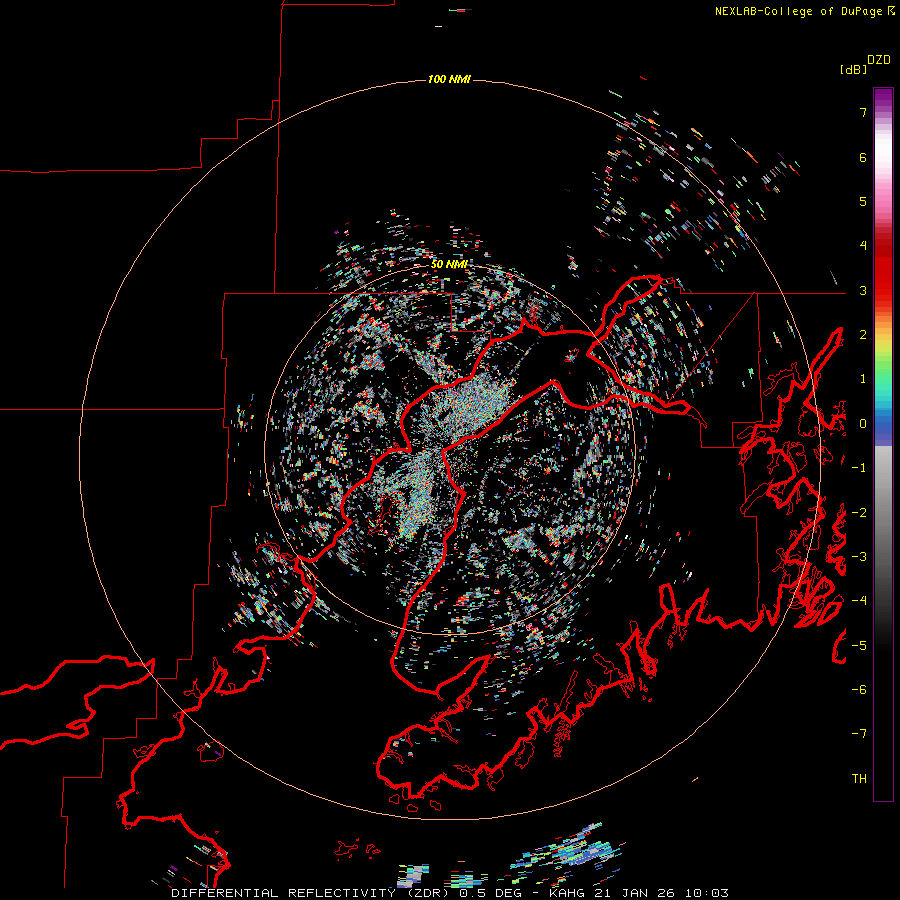Click the 5 value on the color scale
The width and height of the screenshot is (900, 900).
coord(863,201)
